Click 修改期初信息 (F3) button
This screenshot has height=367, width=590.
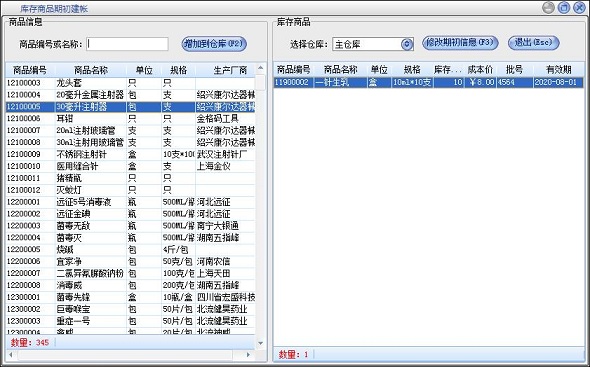coord(460,43)
